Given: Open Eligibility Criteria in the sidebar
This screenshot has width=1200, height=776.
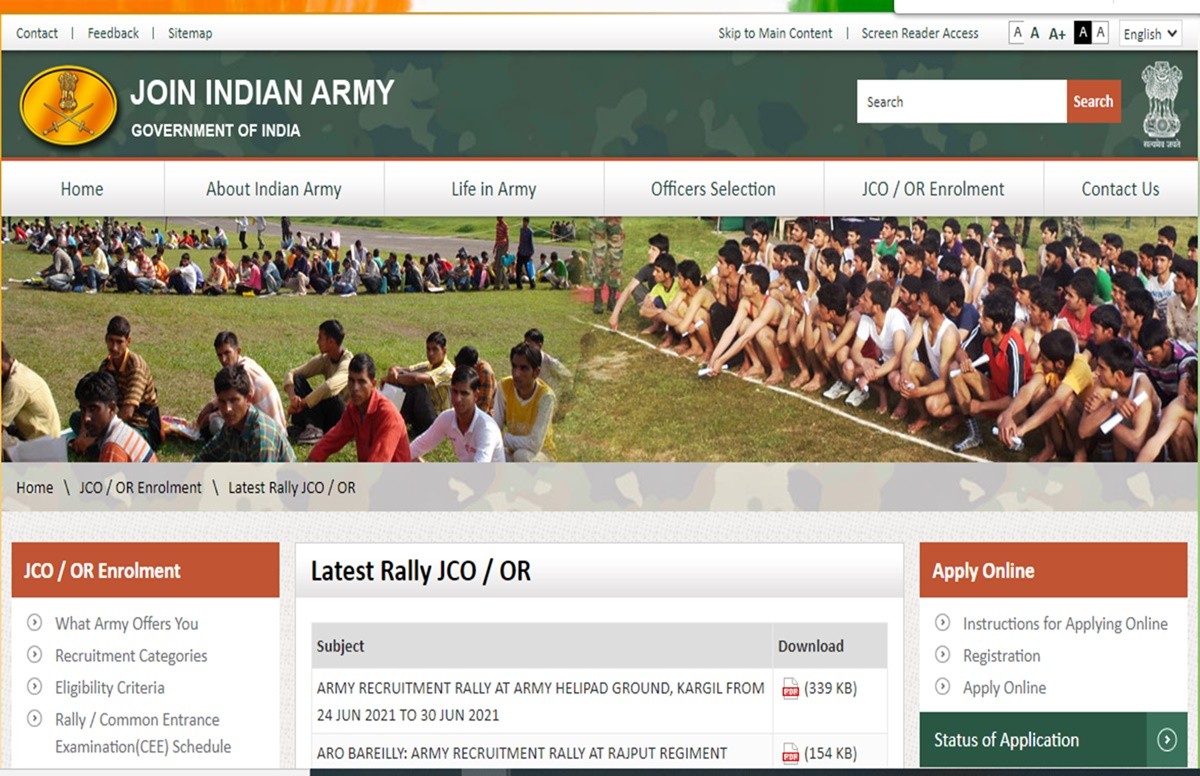Looking at the screenshot, I should pyautogui.click(x=109, y=688).
